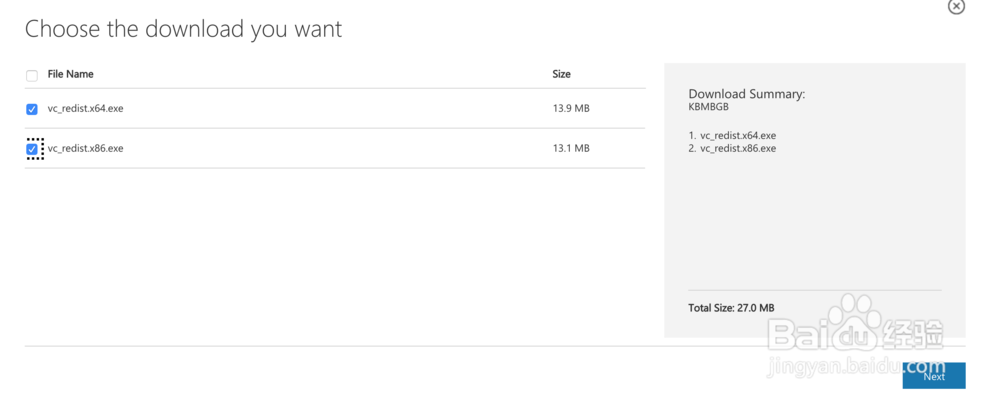Click the Total Size 27.0 MB text
The height and width of the screenshot is (400, 1000).
[731, 308]
